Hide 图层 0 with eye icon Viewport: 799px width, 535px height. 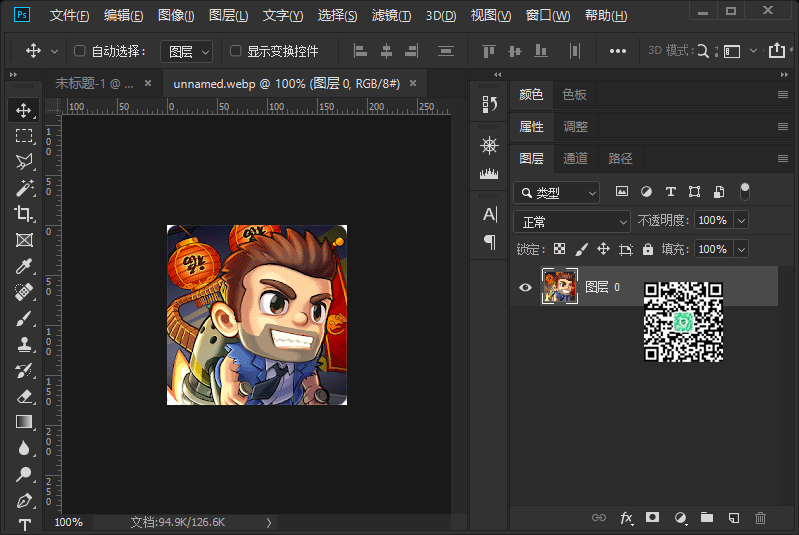(525, 288)
